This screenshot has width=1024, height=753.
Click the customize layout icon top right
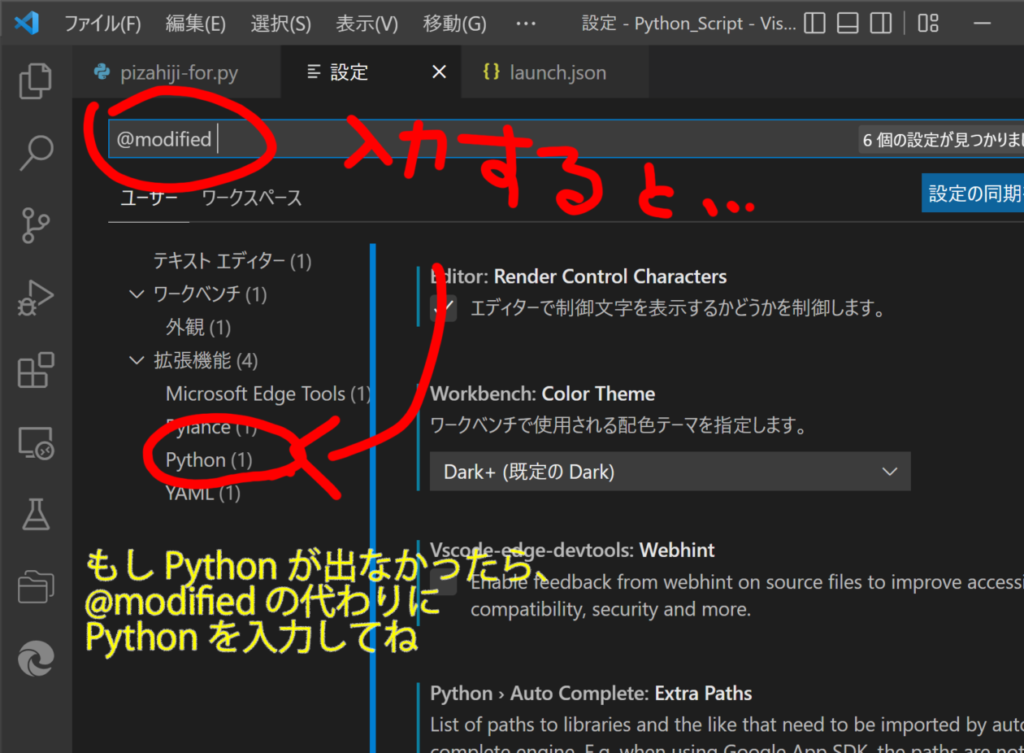pos(929,23)
